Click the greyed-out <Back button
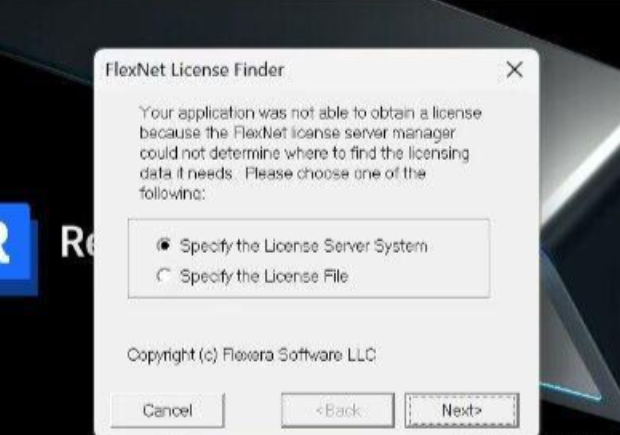620x435 pixels. point(338,410)
